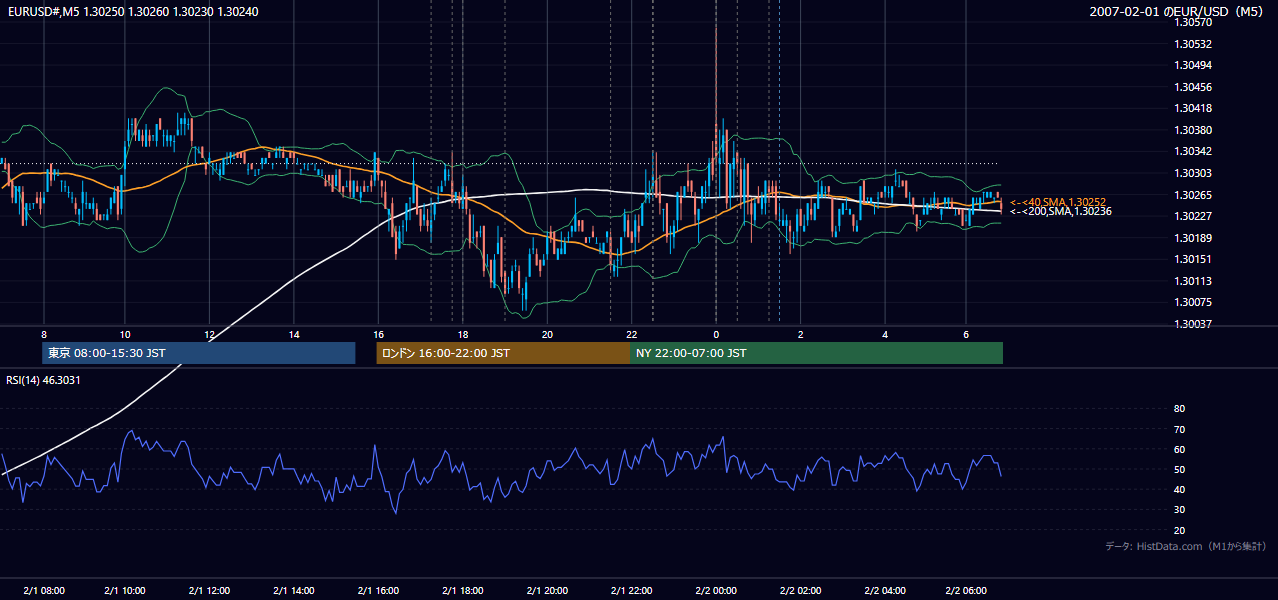The width and height of the screenshot is (1278, 600).
Task: Click hour tick 0 below the price chart
Action: 716,334
